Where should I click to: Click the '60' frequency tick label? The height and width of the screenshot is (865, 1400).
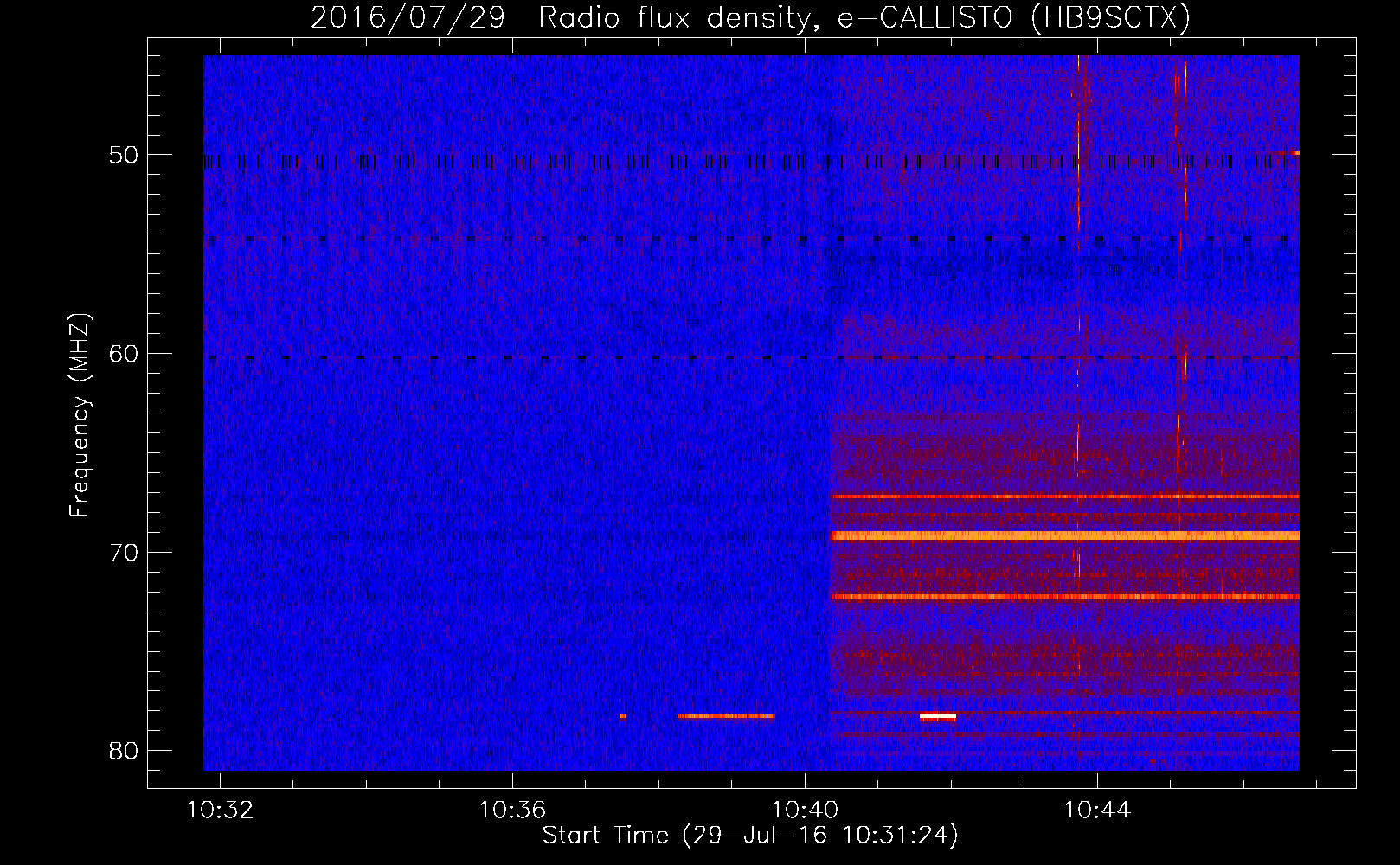pos(125,354)
